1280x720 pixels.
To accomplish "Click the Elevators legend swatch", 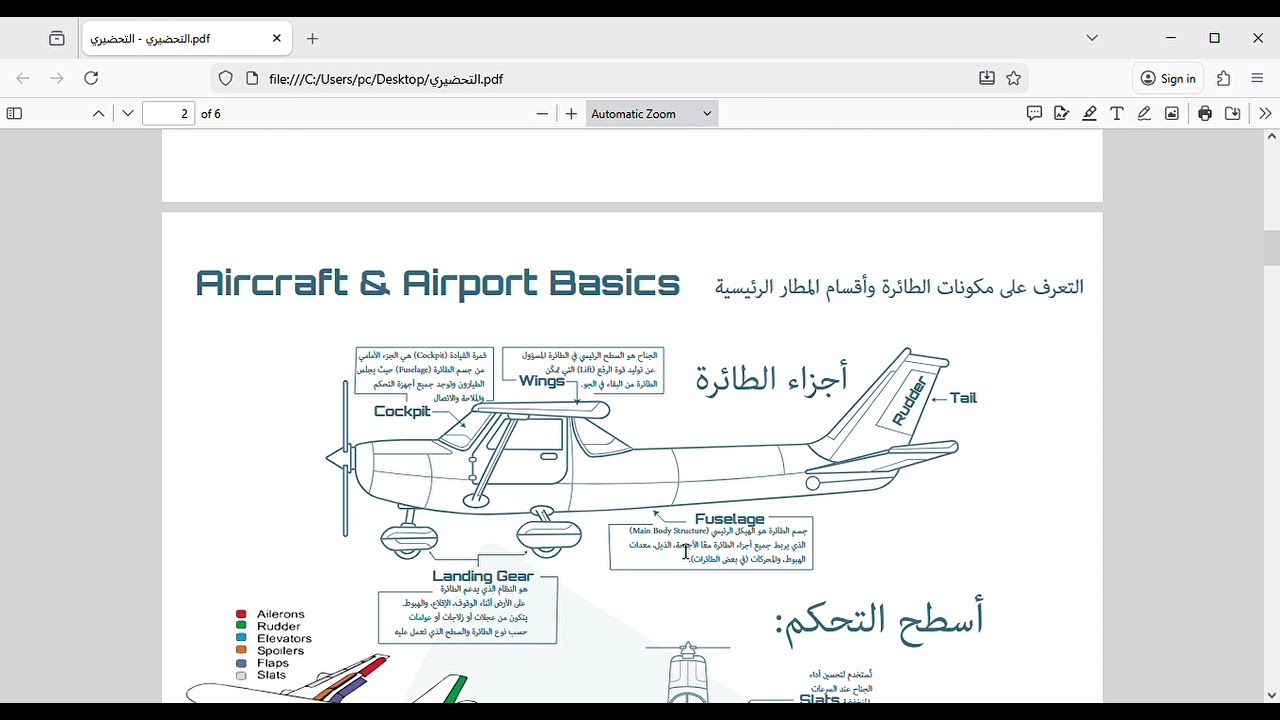I will point(241,638).
